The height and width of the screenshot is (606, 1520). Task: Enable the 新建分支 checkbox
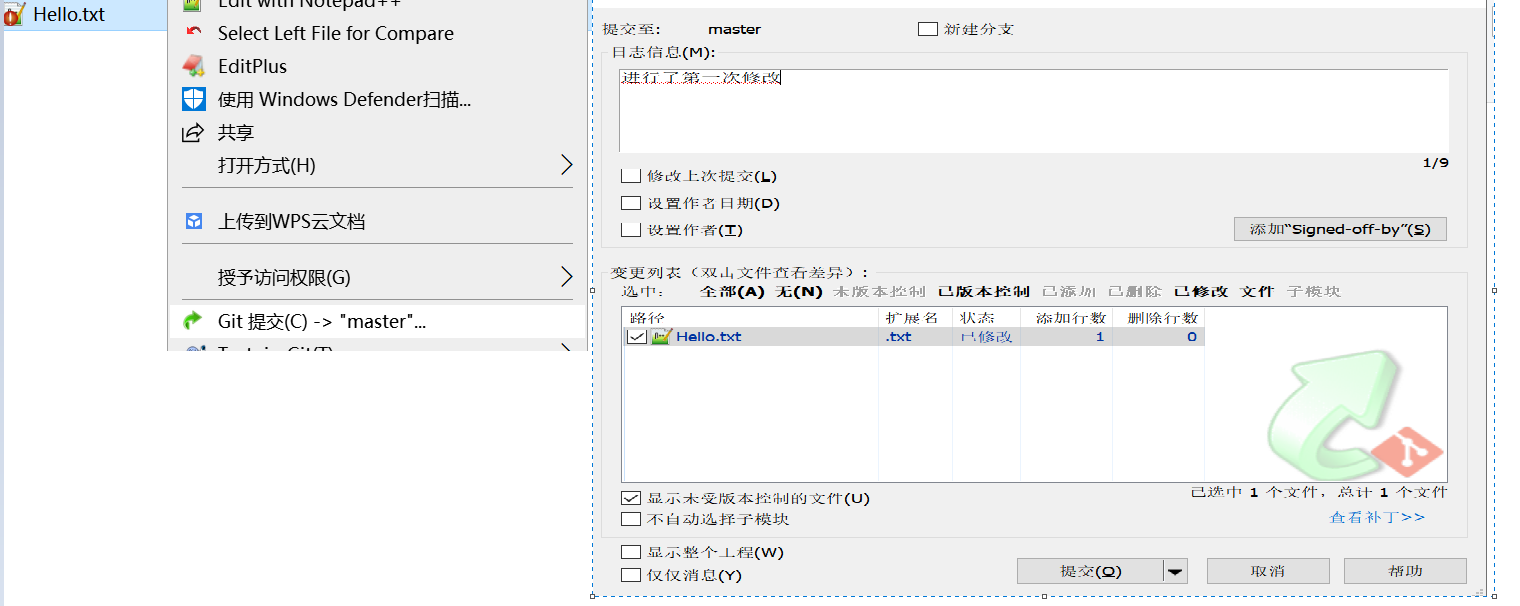pyautogui.click(x=927, y=29)
